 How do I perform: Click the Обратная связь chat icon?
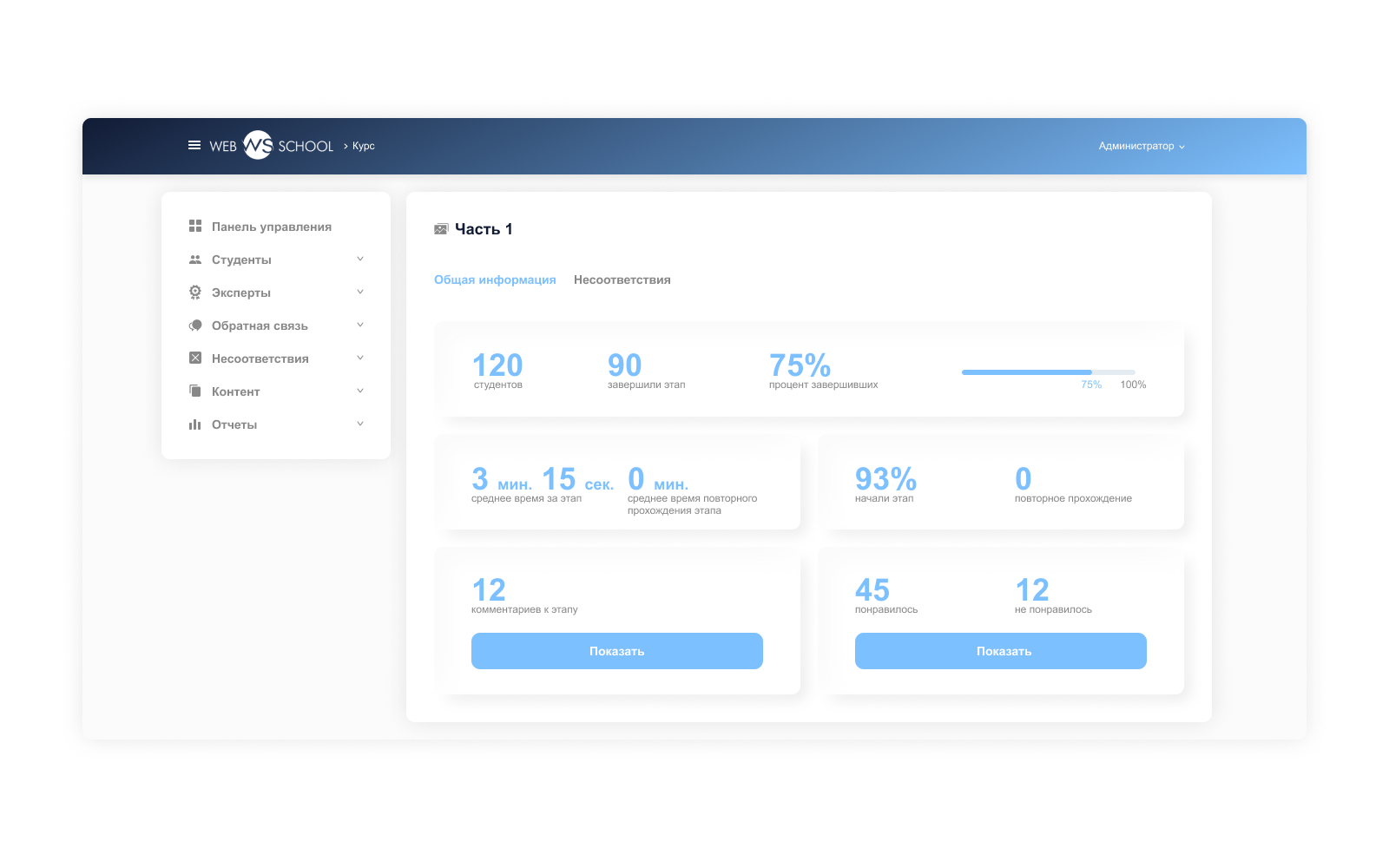pos(195,325)
